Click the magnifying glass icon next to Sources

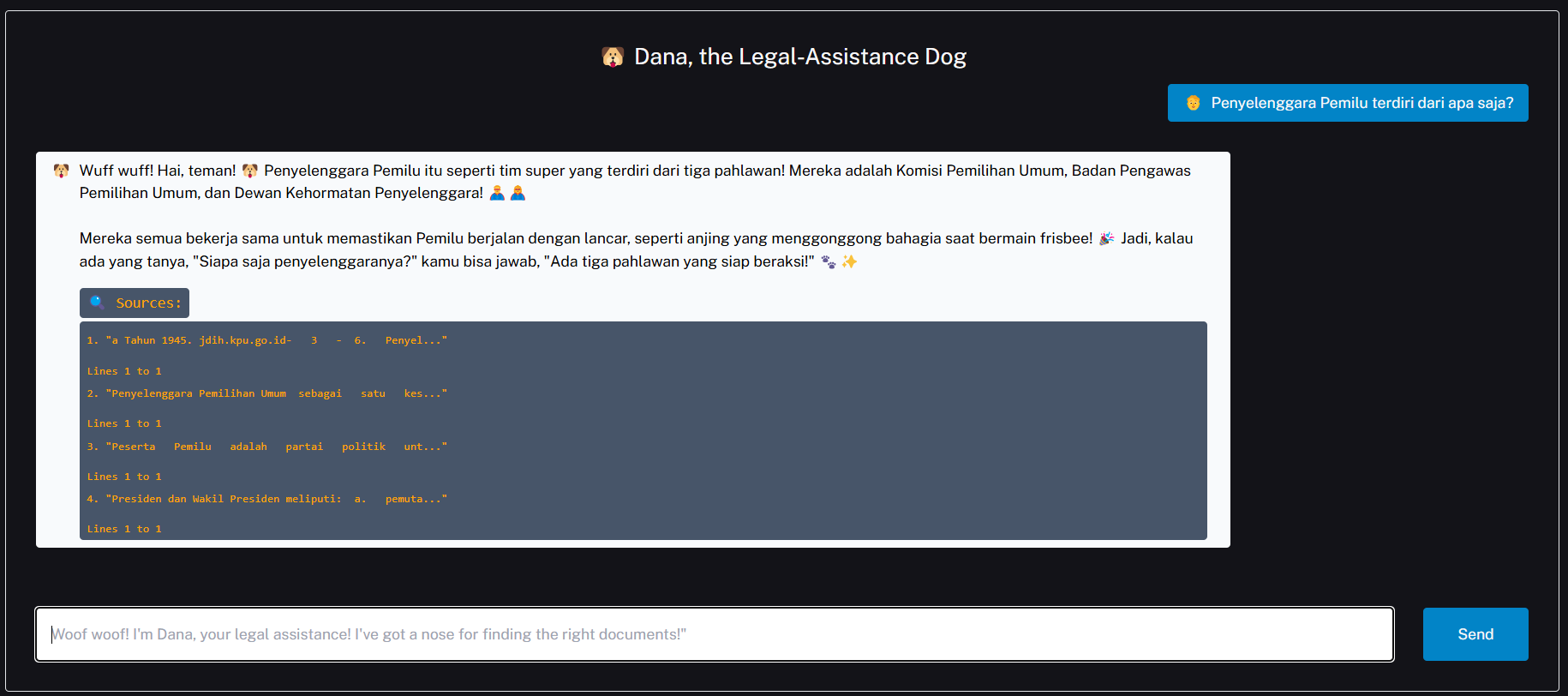pos(98,303)
